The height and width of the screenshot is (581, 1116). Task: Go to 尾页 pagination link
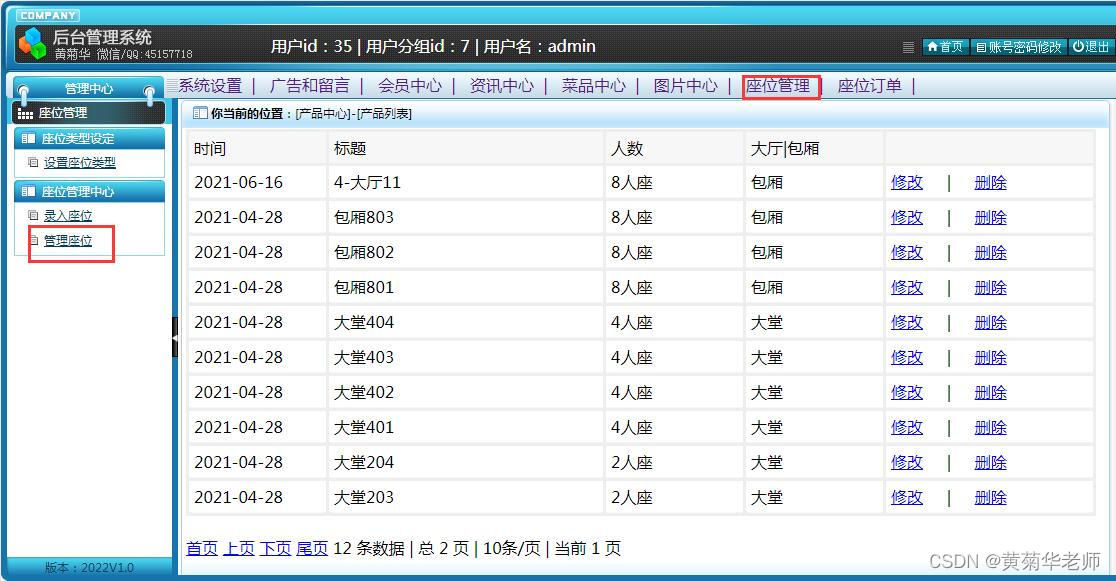tap(312, 548)
